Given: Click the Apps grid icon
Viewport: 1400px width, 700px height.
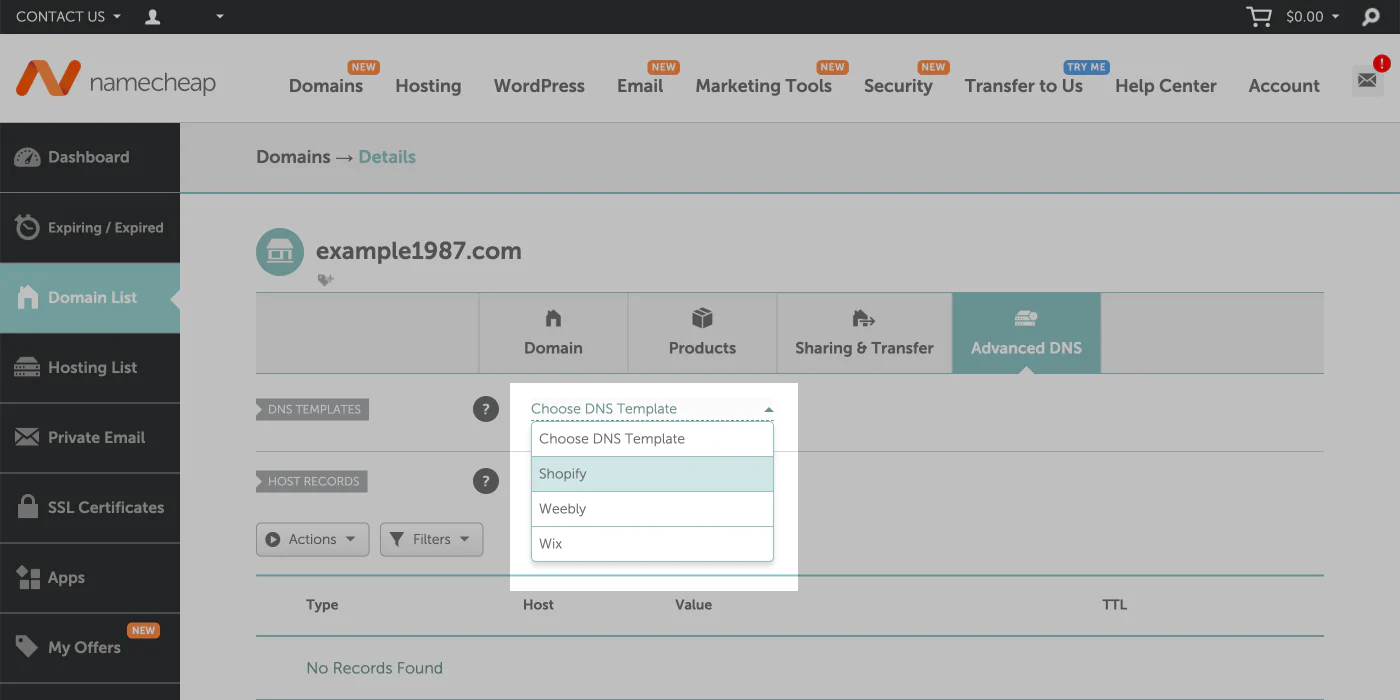Looking at the screenshot, I should coord(28,577).
